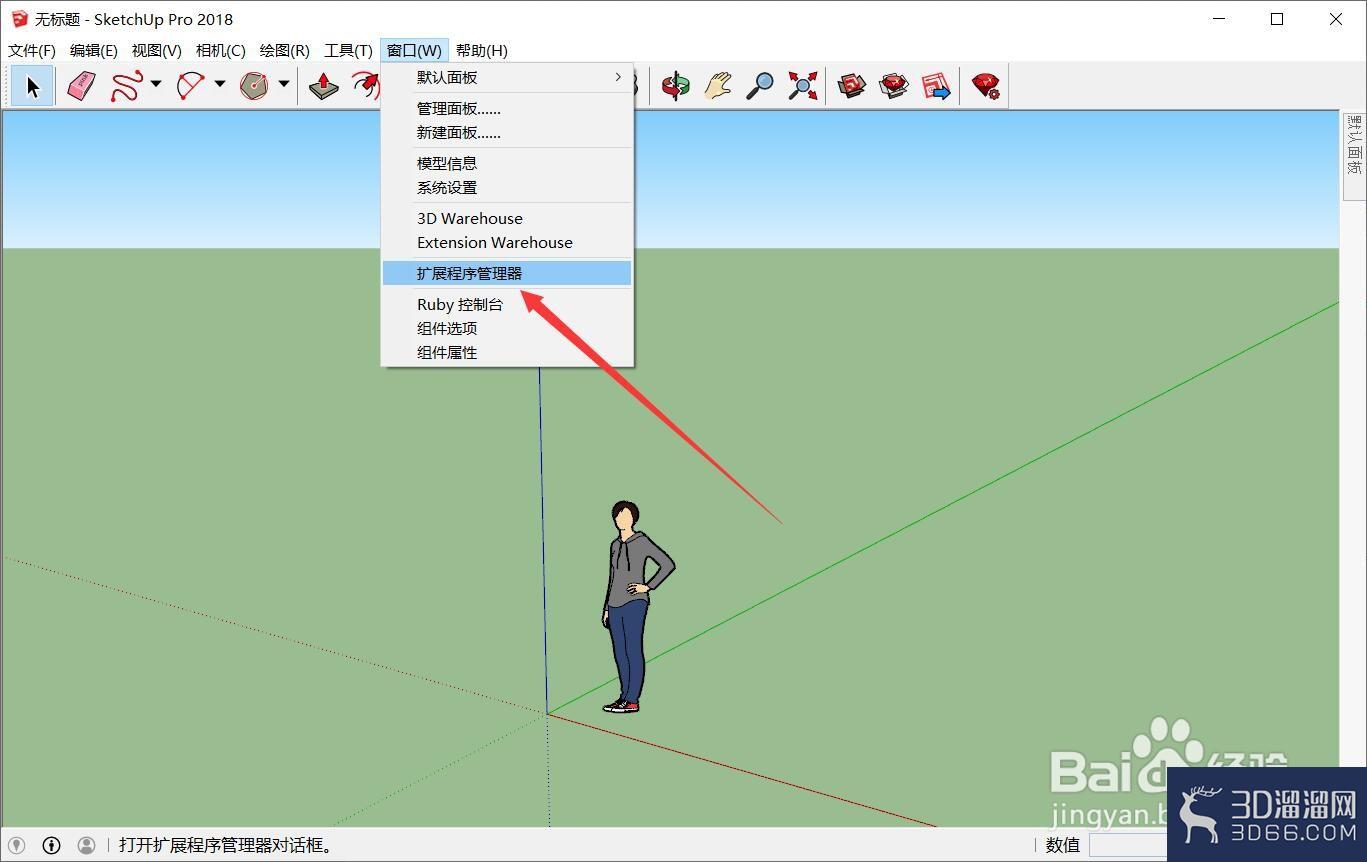
Task: Choose 组件属性 menu entry
Action: pos(507,352)
